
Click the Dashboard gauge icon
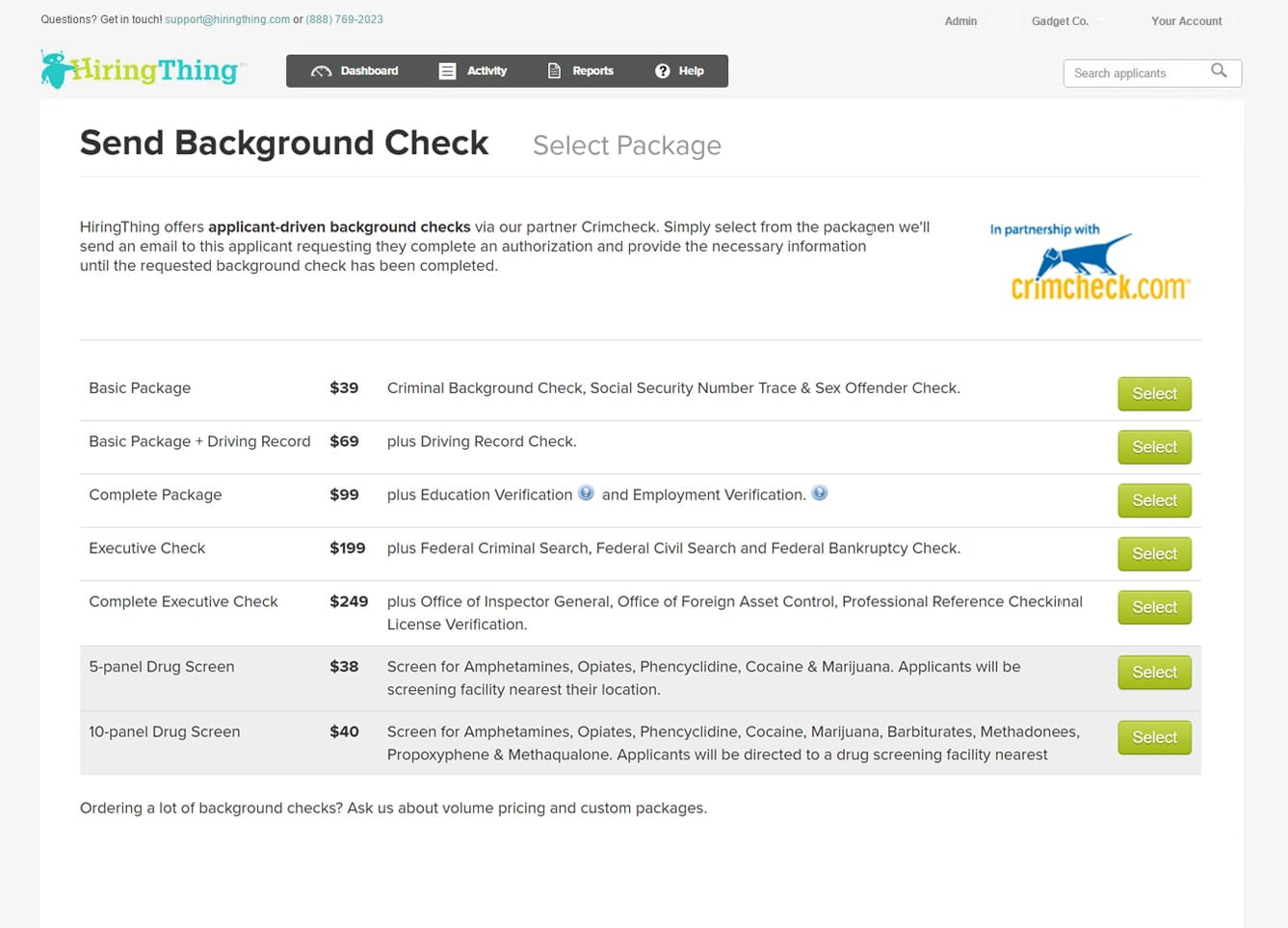coord(321,71)
